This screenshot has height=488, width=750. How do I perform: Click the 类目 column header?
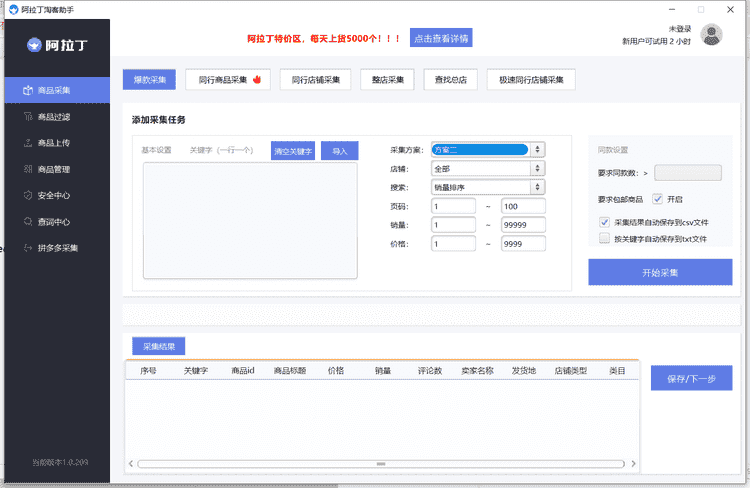click(617, 370)
